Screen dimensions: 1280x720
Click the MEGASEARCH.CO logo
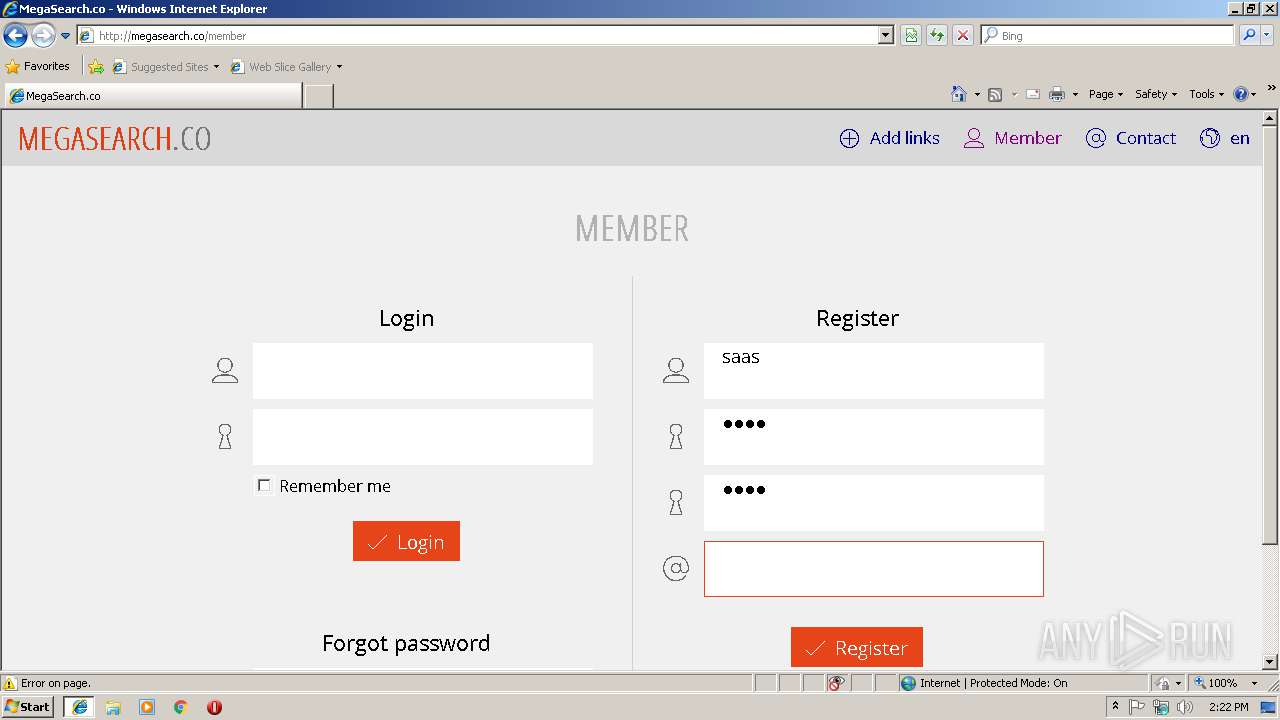[115, 139]
